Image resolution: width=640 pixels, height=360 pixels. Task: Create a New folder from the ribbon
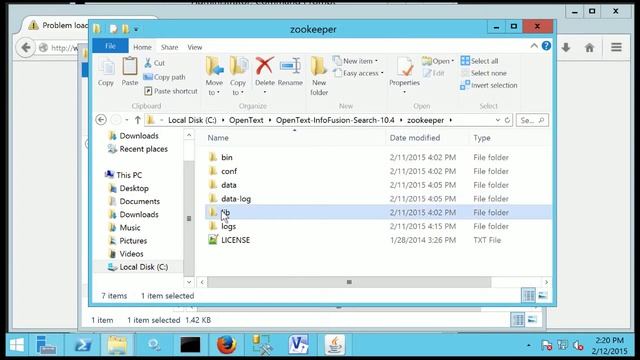tap(319, 77)
